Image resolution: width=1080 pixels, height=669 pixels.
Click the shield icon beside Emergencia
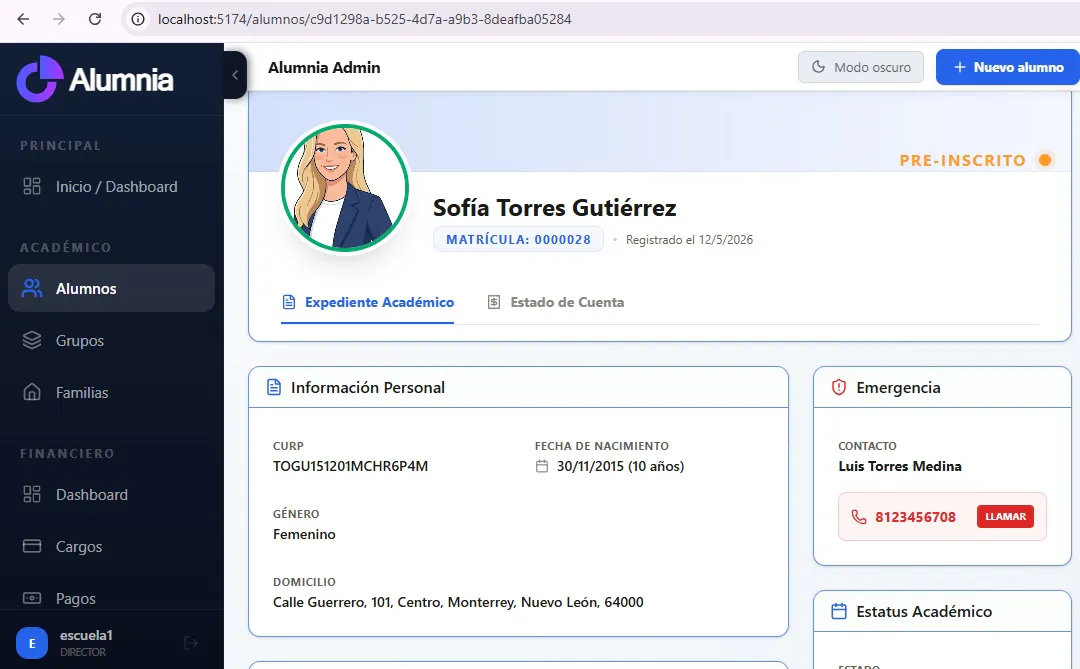[x=839, y=387]
